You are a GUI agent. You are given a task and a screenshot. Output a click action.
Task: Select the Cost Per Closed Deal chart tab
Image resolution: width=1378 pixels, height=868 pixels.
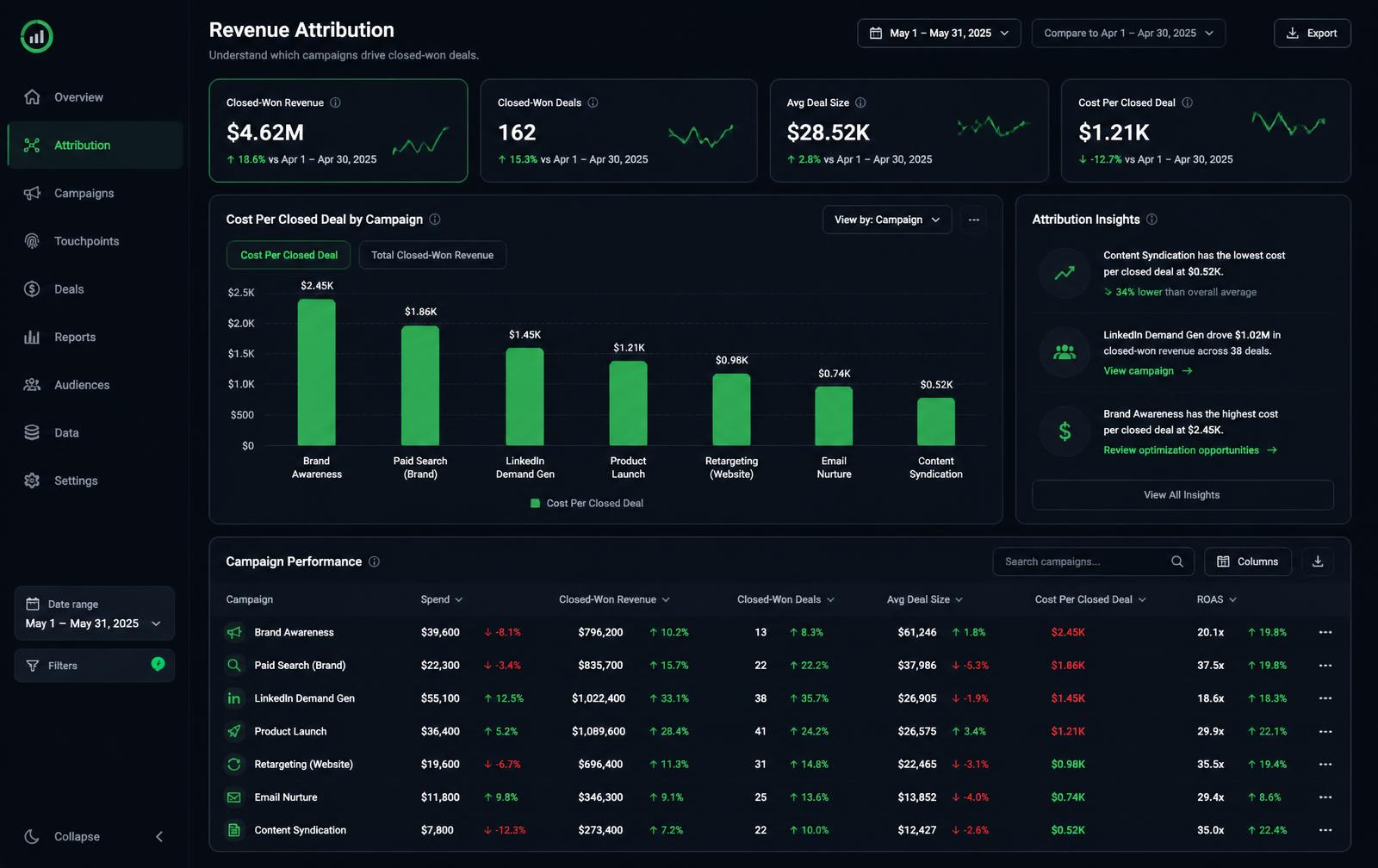(289, 255)
